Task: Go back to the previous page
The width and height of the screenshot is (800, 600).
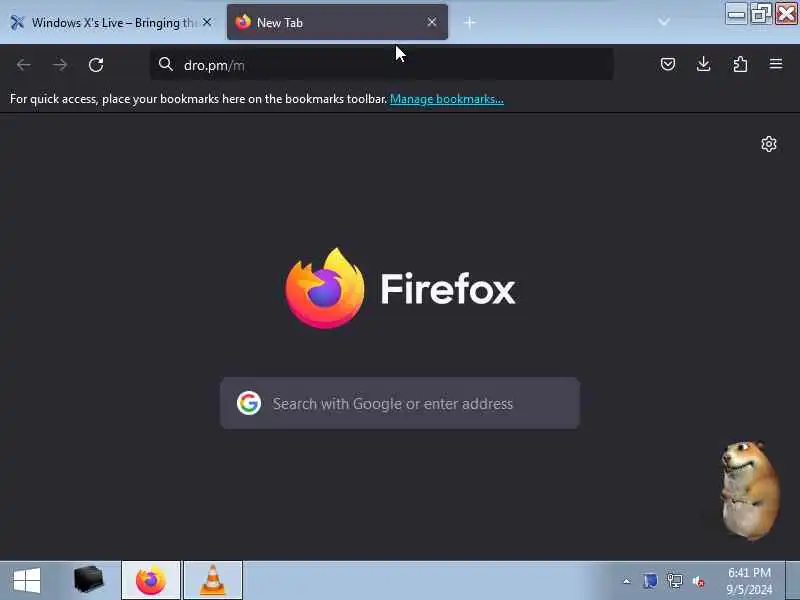Action: pos(23,65)
